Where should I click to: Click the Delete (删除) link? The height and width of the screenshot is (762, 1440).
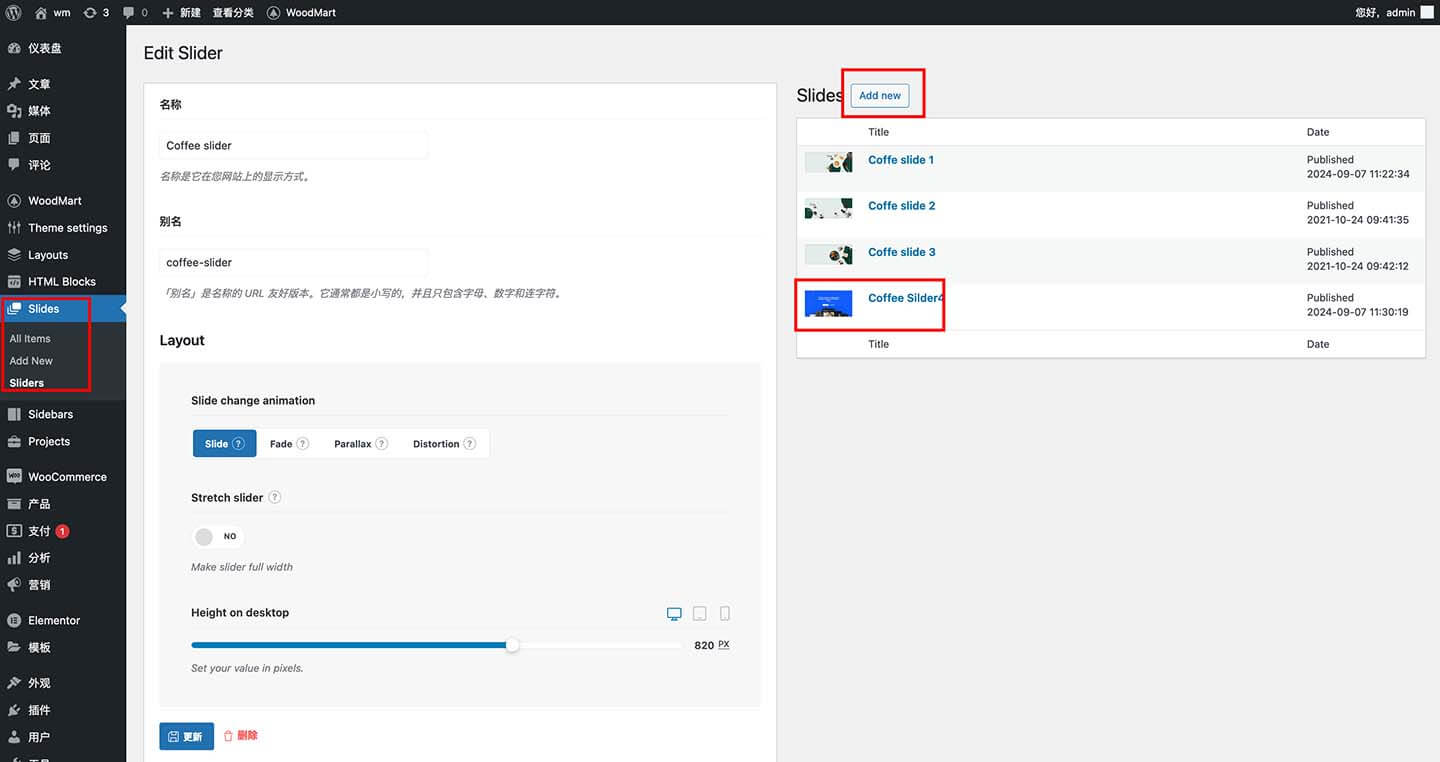click(241, 736)
